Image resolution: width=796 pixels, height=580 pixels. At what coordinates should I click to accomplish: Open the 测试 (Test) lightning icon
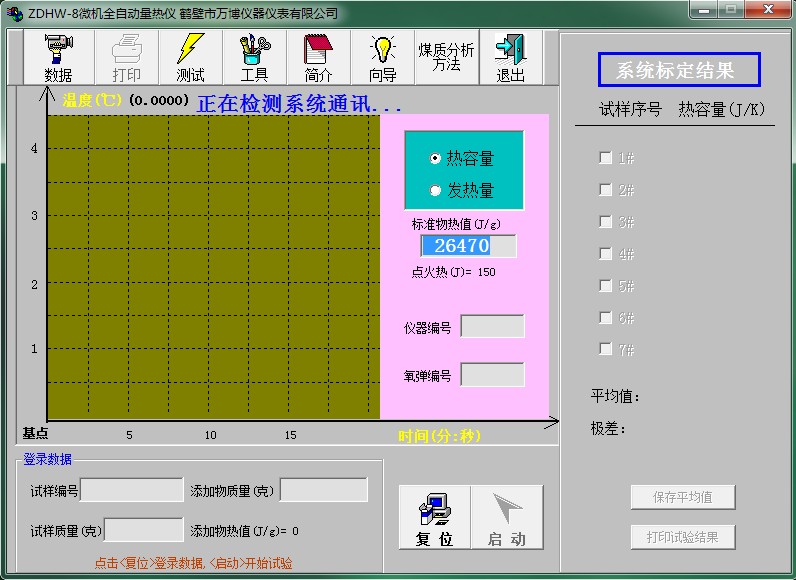click(190, 57)
